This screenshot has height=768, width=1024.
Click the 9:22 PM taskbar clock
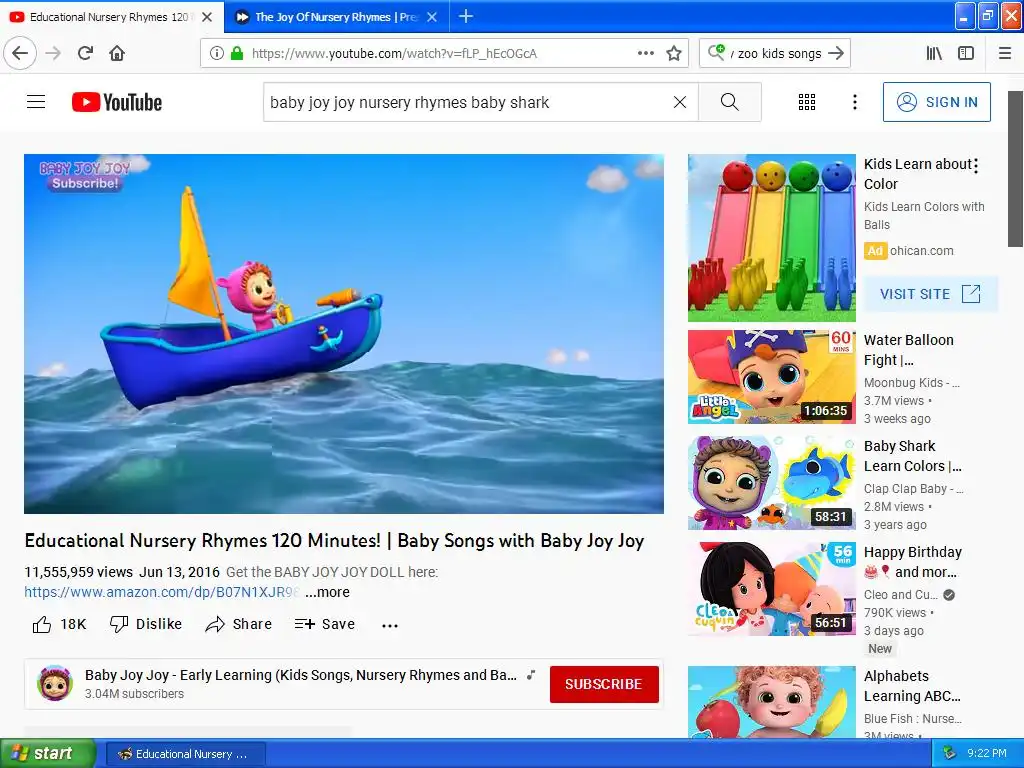pos(987,753)
